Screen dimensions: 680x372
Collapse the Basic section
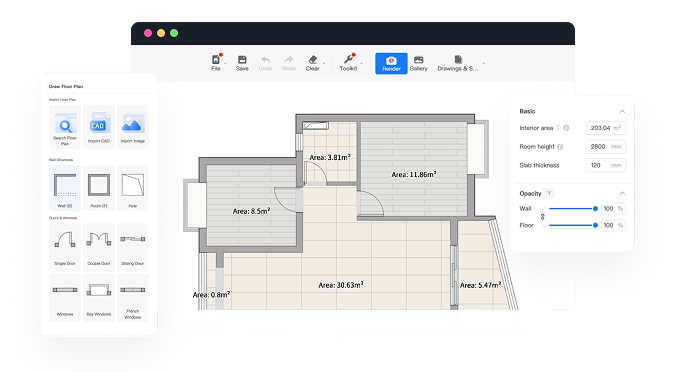pos(622,111)
